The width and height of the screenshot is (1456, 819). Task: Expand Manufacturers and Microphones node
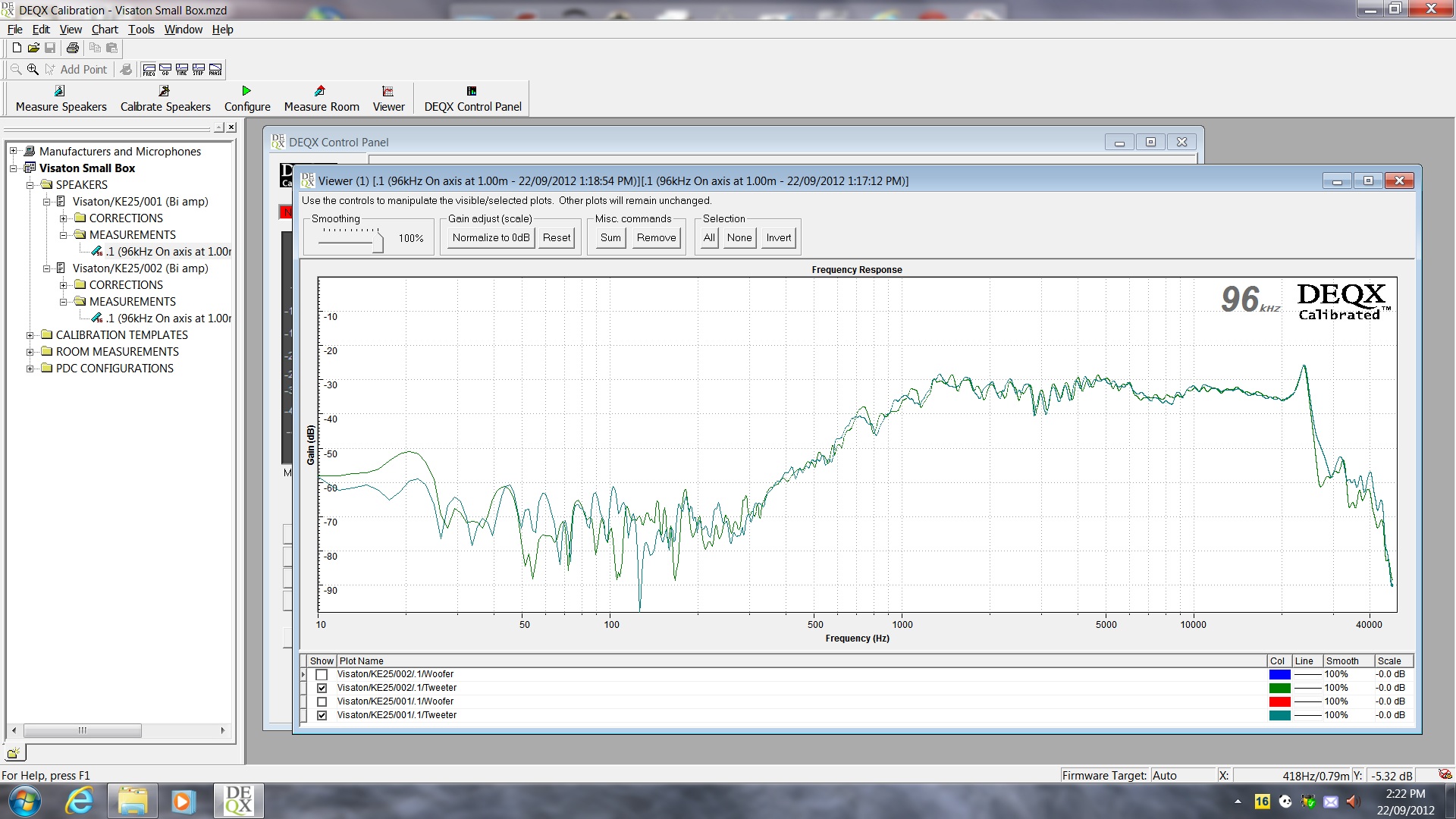coord(13,152)
